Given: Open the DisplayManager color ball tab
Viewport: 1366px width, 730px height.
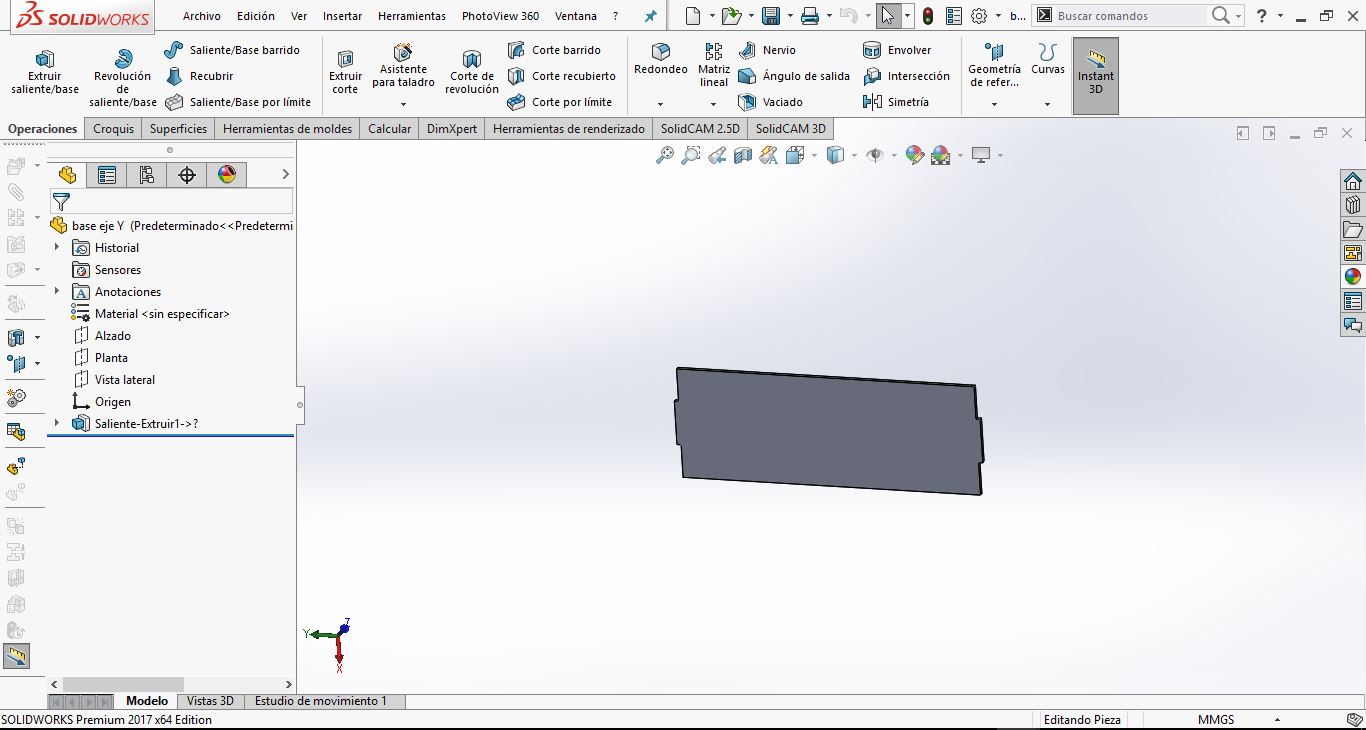Looking at the screenshot, I should point(227,175).
